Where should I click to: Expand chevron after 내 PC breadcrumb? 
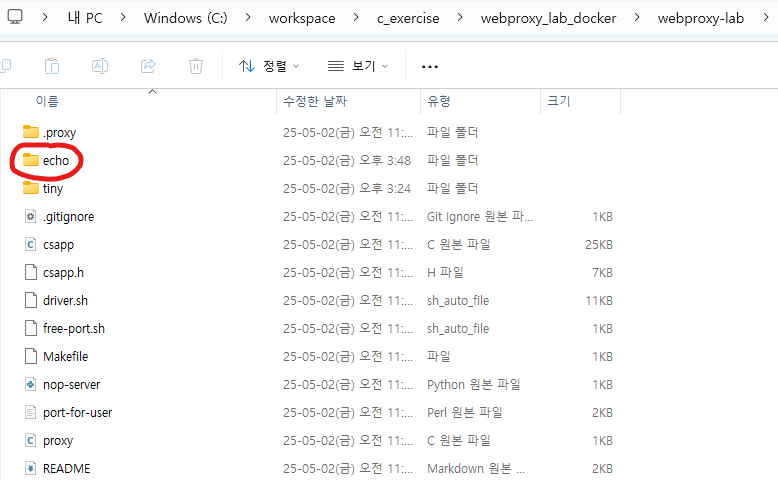[123, 17]
